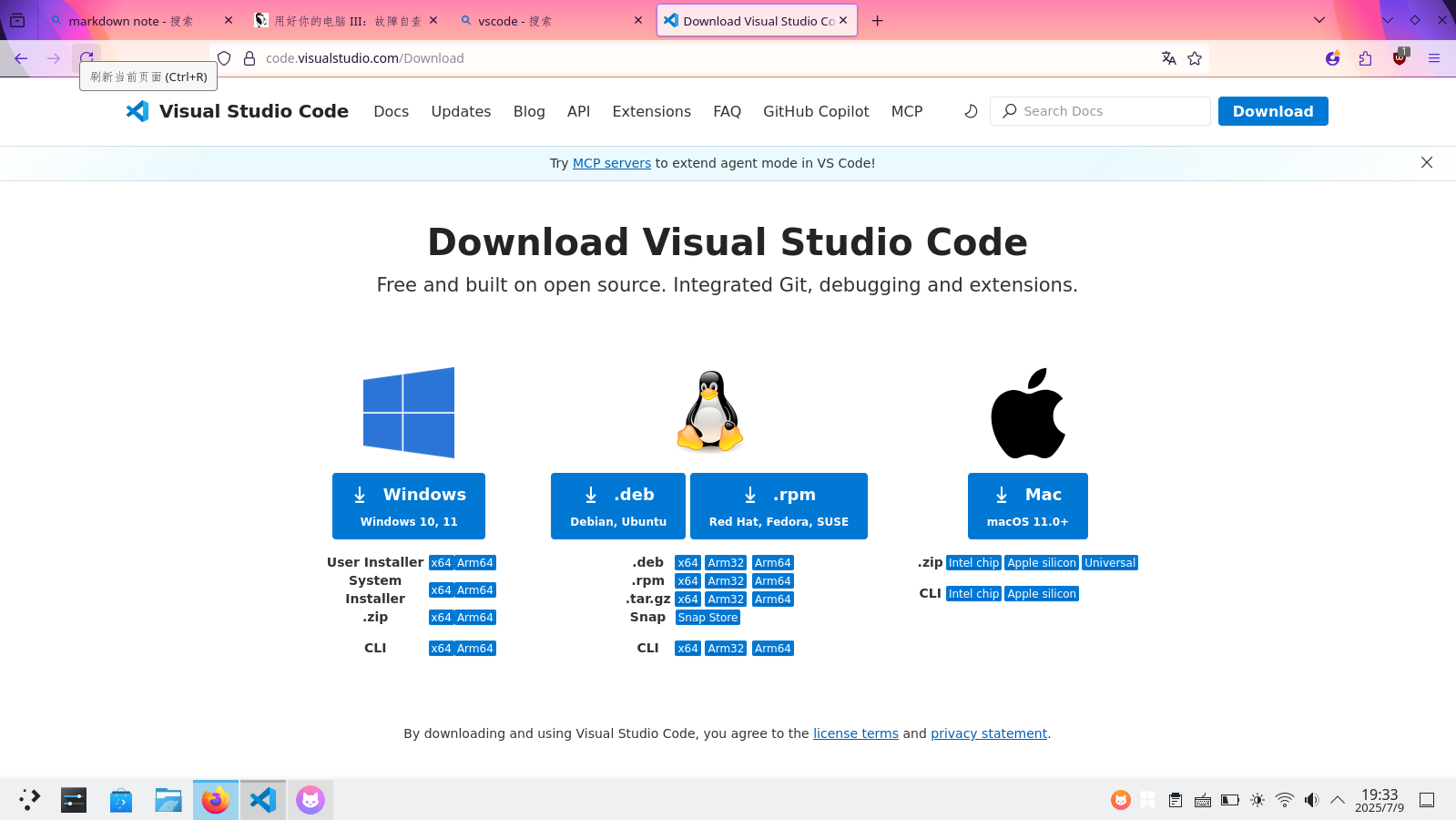Open the extensions puzzle icon
Viewport: 1456px width, 820px height.
1365,58
